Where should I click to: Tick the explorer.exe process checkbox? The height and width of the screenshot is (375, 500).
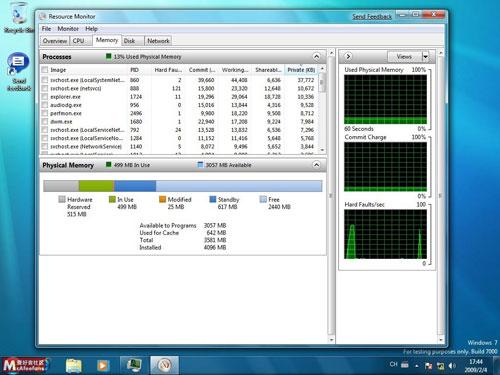tap(45, 97)
